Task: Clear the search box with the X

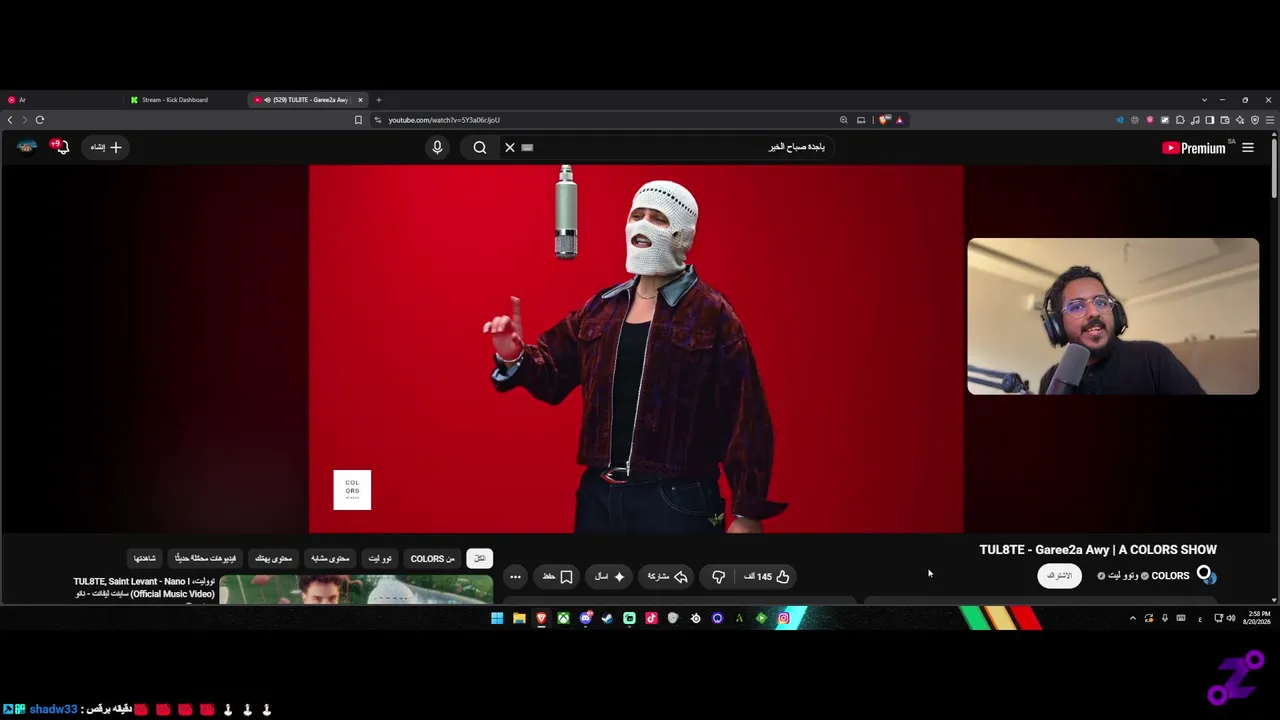Action: 510,147
